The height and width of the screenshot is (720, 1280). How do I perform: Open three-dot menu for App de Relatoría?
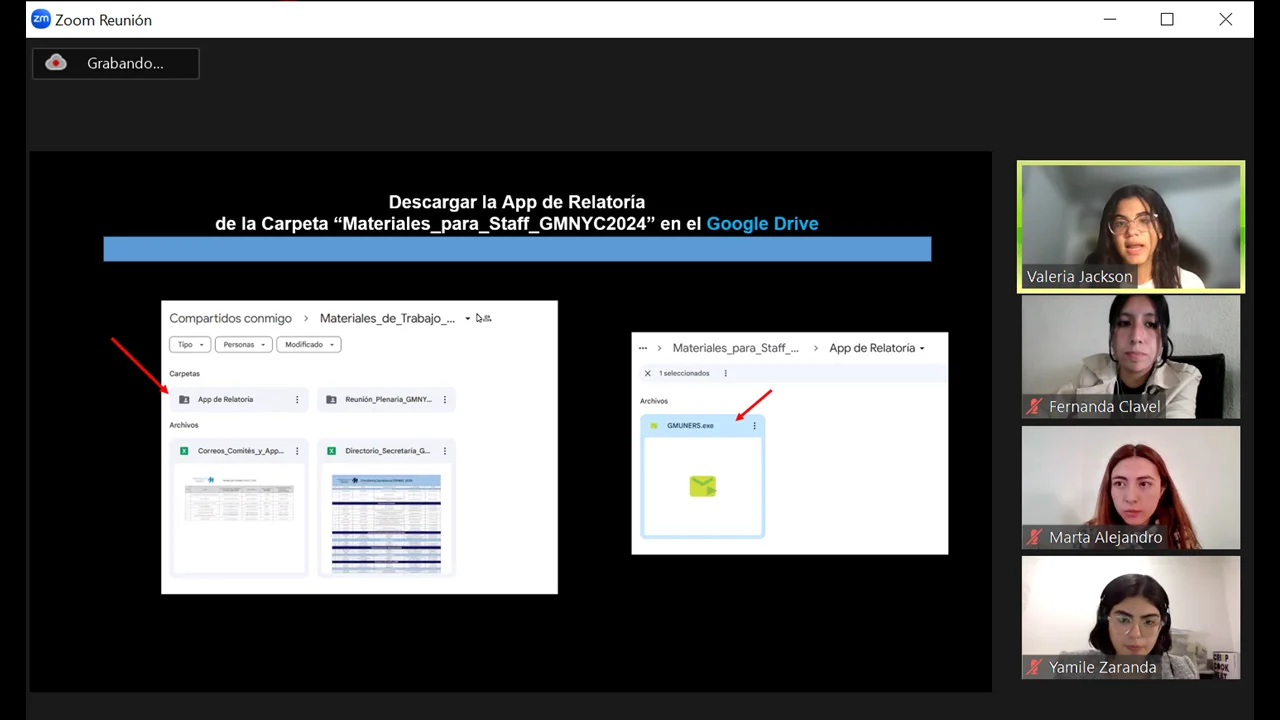(x=297, y=400)
